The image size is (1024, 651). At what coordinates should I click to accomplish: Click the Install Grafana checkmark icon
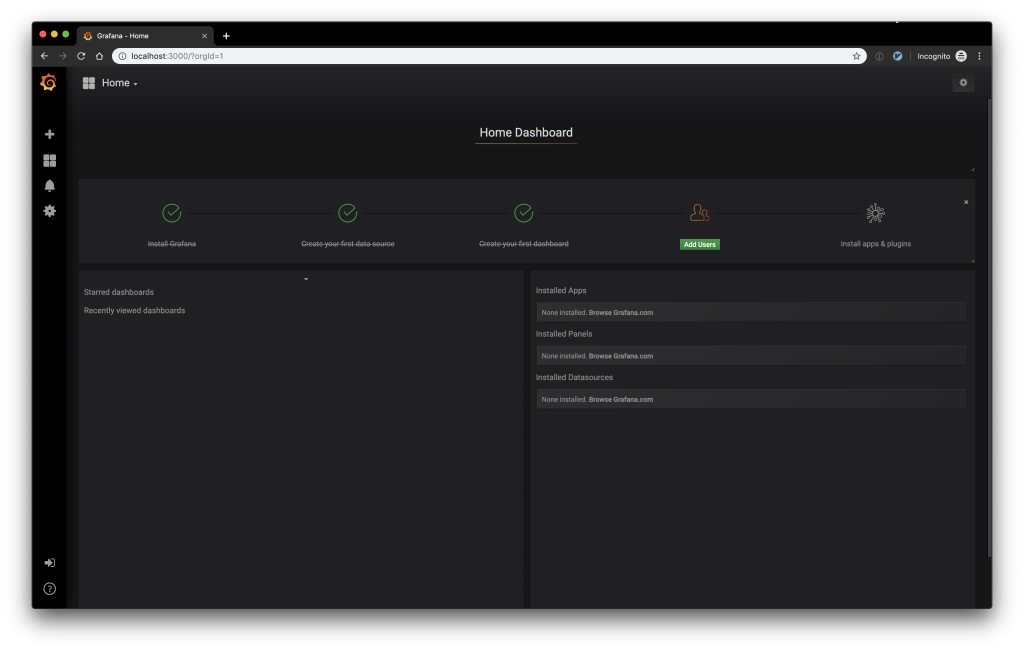(x=172, y=213)
